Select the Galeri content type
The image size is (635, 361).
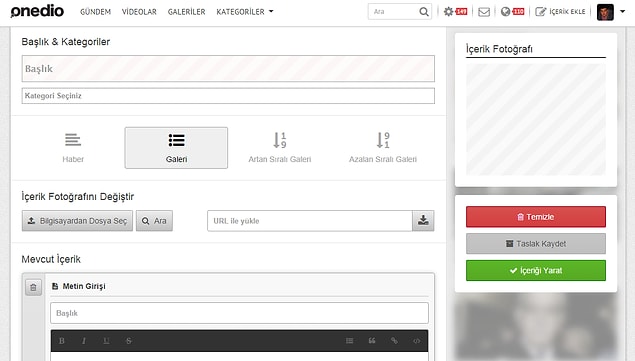[x=176, y=148]
